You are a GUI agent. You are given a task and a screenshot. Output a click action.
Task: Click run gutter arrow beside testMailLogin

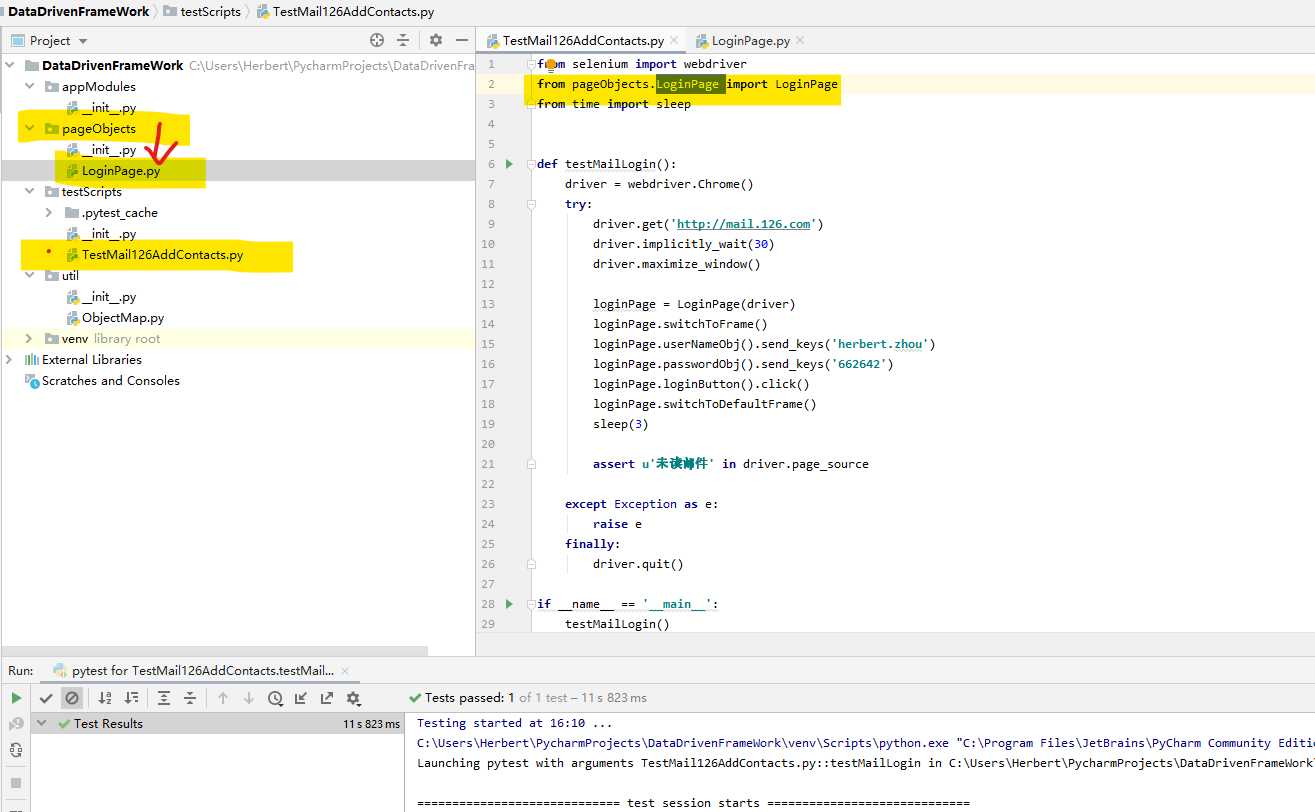coord(509,163)
